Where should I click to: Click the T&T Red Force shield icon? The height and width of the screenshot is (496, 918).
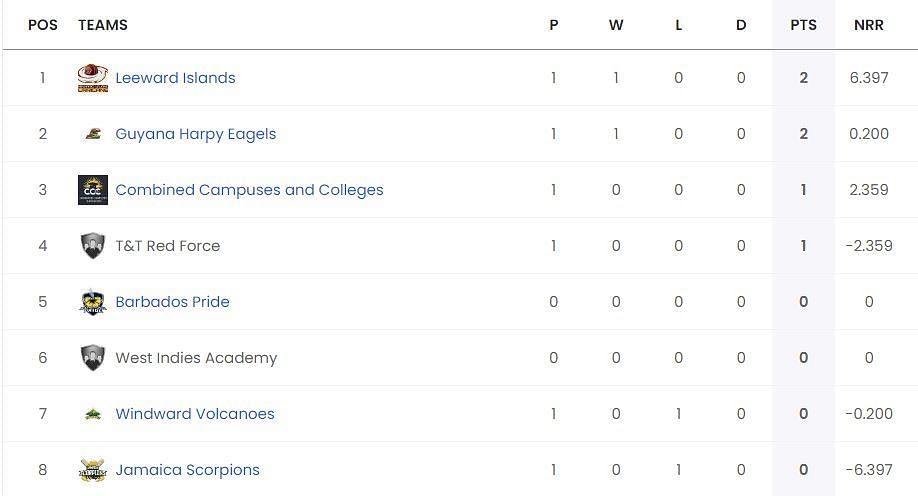click(93, 246)
